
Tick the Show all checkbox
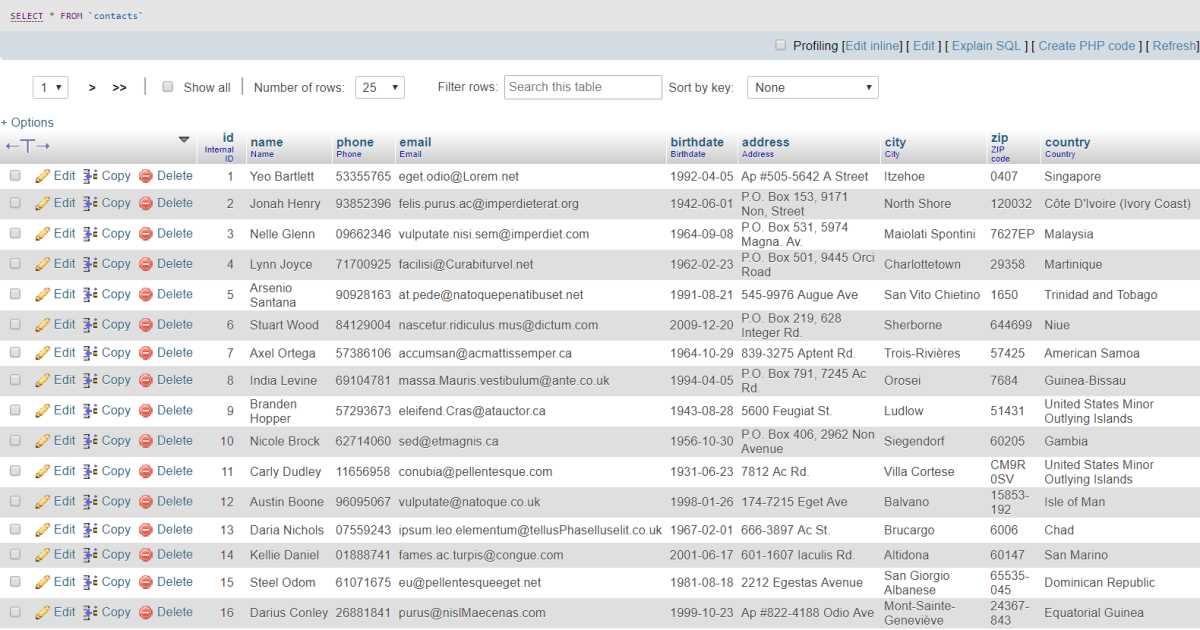(x=168, y=87)
